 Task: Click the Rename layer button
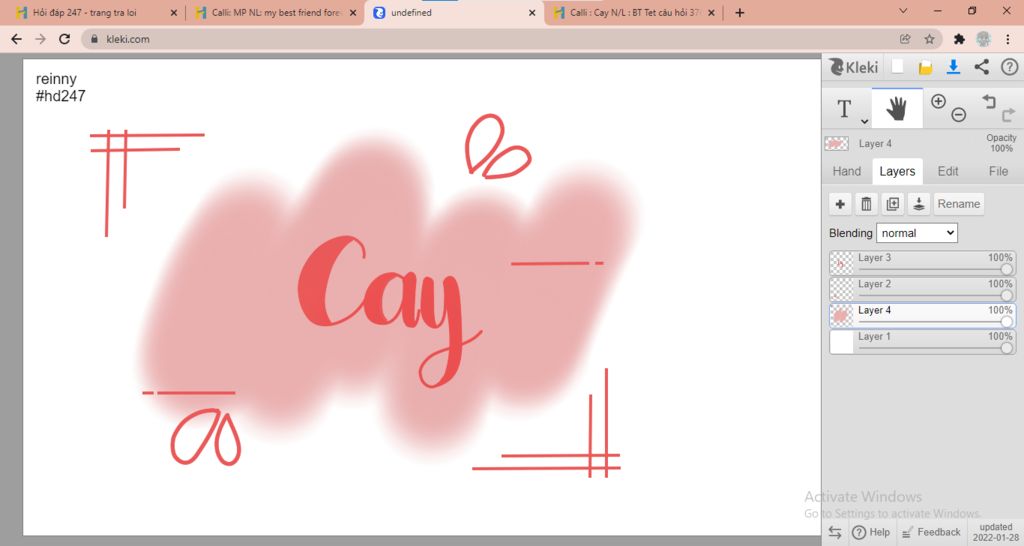(x=959, y=204)
